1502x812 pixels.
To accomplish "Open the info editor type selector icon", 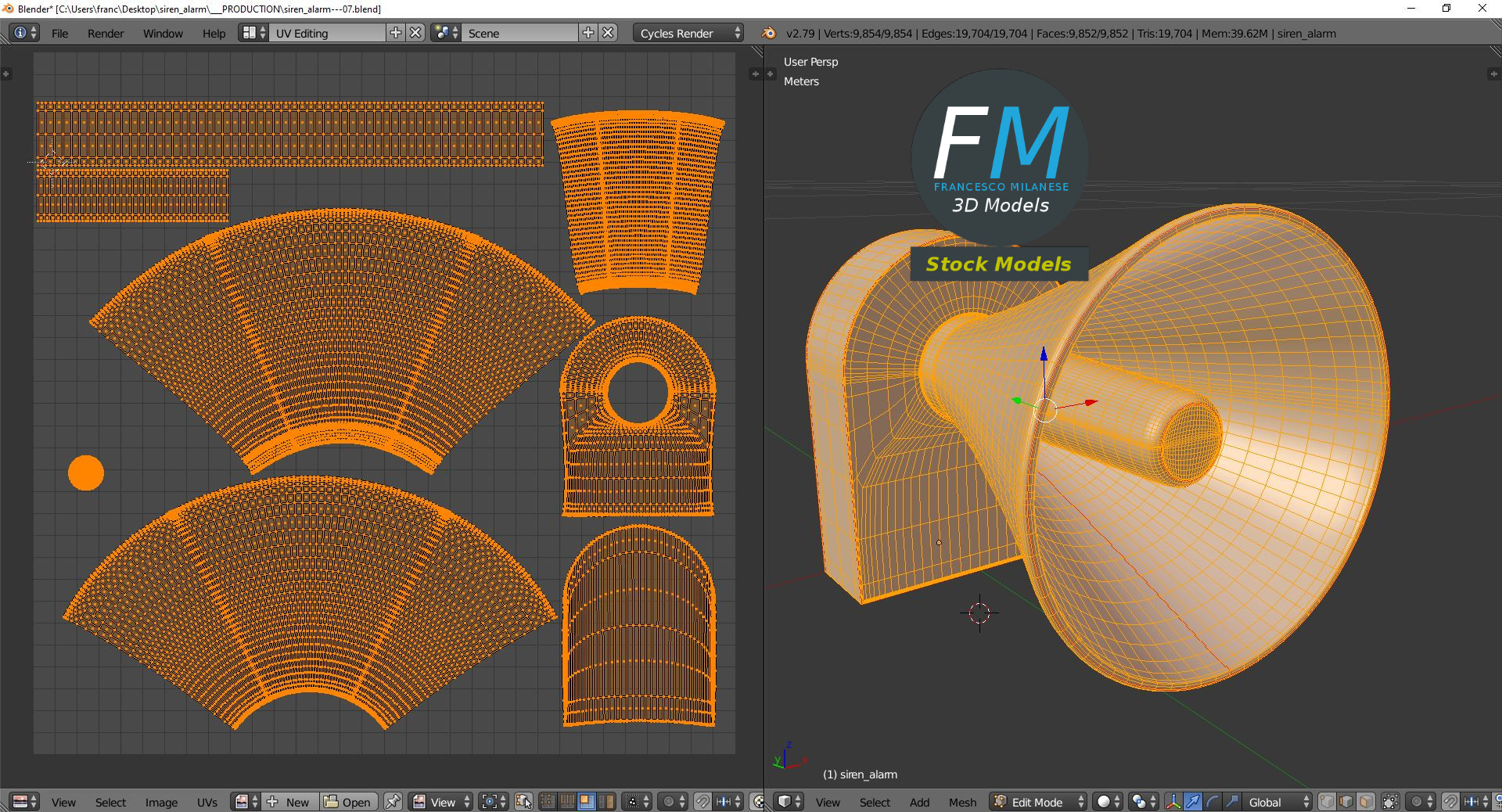I will (x=24, y=33).
